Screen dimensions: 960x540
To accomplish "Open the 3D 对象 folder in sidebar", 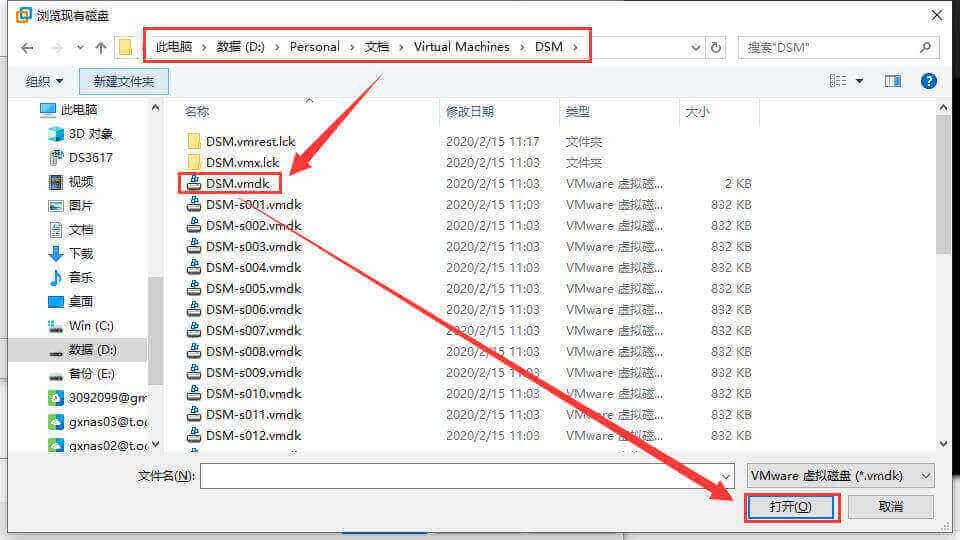I will [90, 134].
